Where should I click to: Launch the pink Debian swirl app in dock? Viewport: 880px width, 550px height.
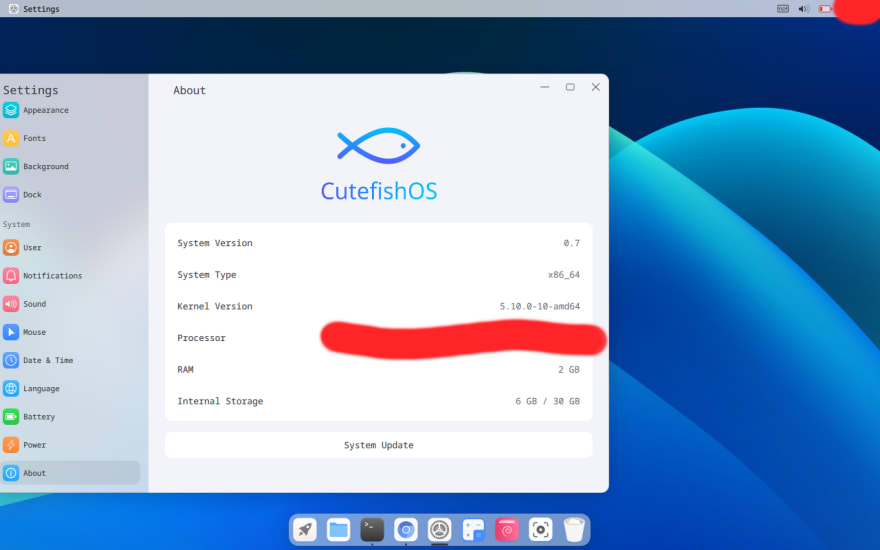pyautogui.click(x=507, y=529)
